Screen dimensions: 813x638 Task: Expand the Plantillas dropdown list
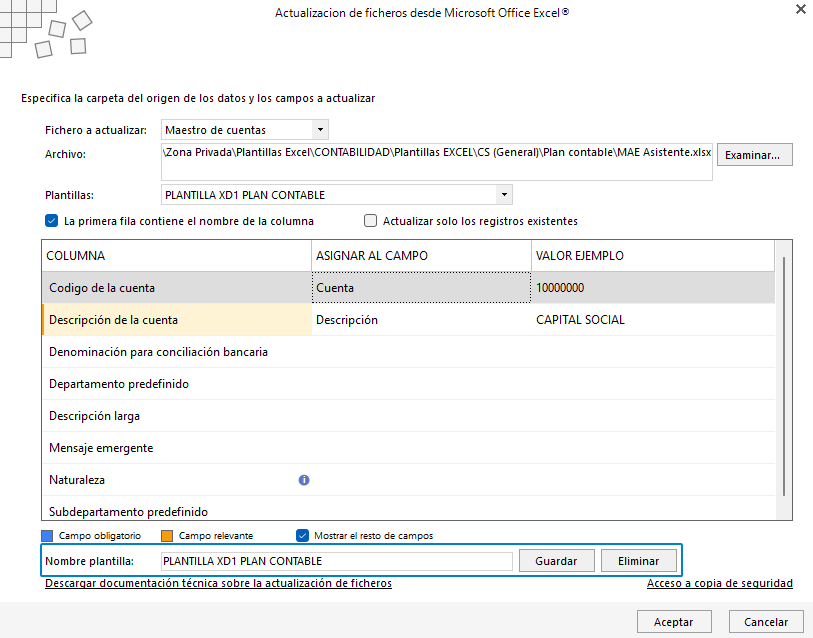[504, 195]
